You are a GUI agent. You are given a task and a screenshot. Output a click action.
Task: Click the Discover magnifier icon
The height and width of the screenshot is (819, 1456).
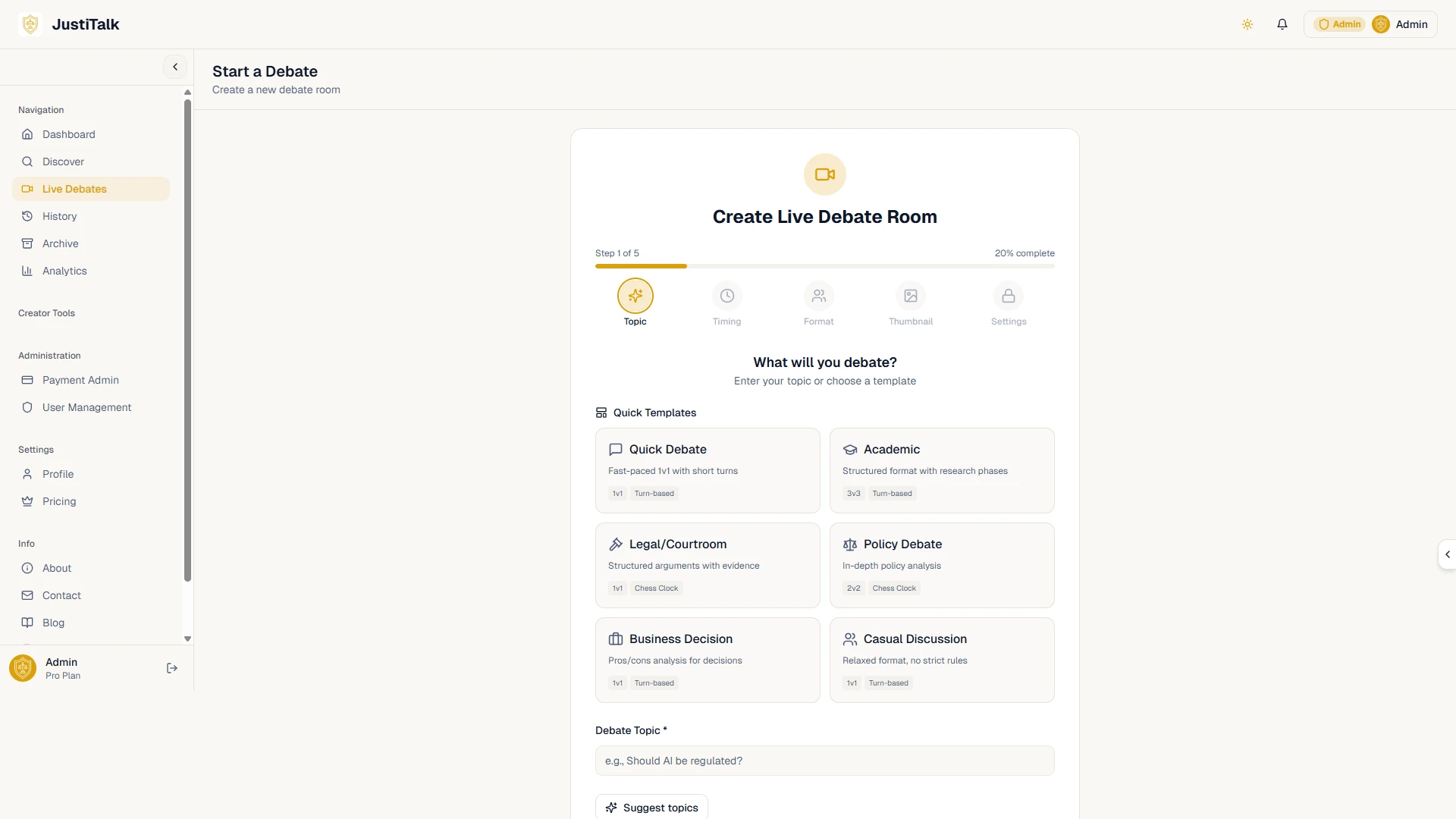pyautogui.click(x=27, y=162)
